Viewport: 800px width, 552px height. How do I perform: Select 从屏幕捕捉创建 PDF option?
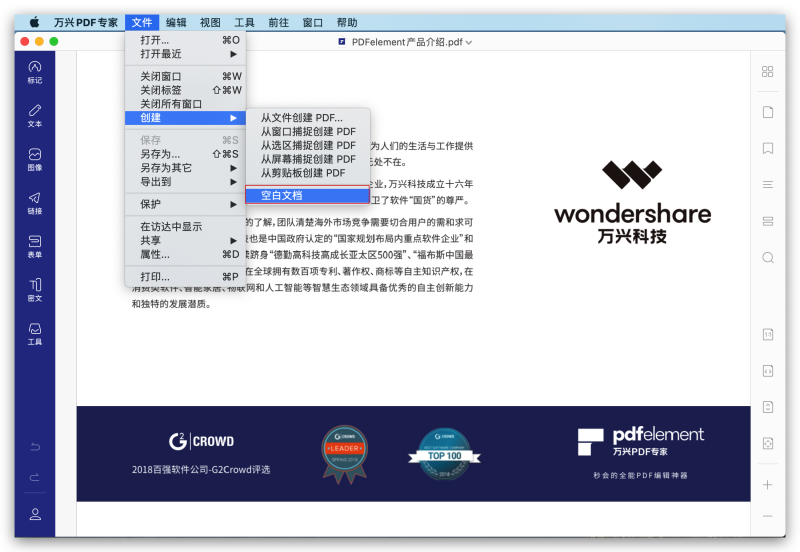pyautogui.click(x=308, y=159)
